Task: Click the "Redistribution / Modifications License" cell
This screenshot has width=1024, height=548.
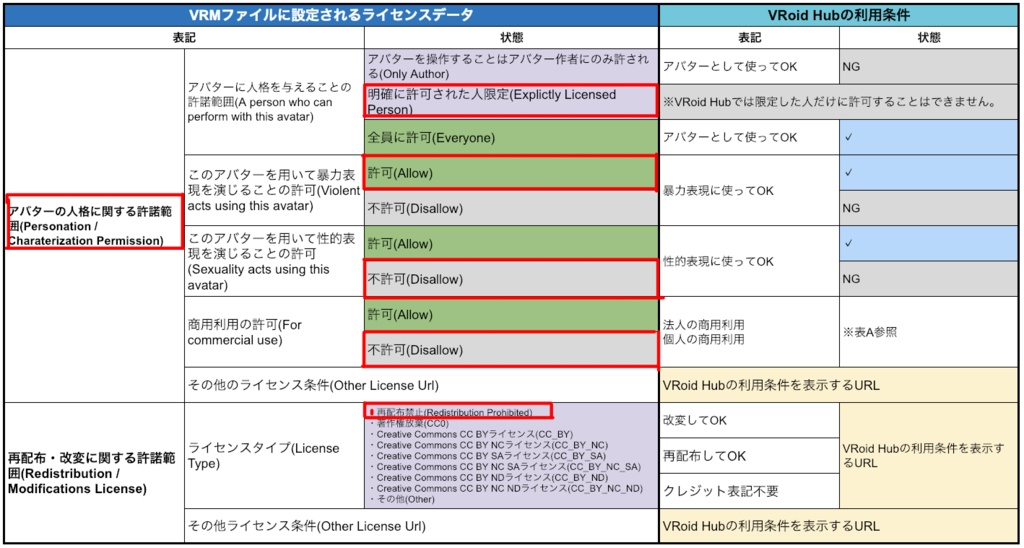Action: [94, 472]
